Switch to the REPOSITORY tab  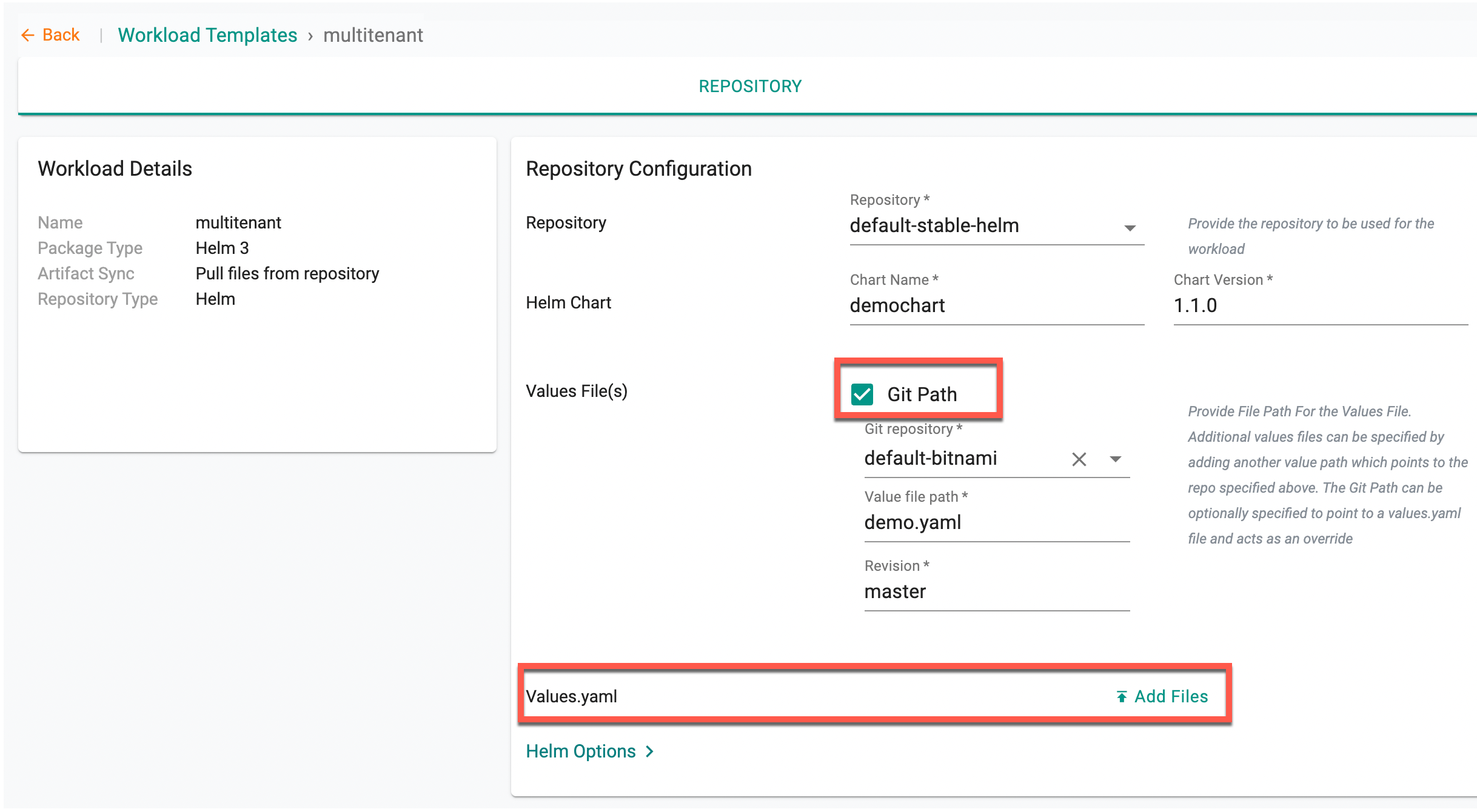pos(749,86)
